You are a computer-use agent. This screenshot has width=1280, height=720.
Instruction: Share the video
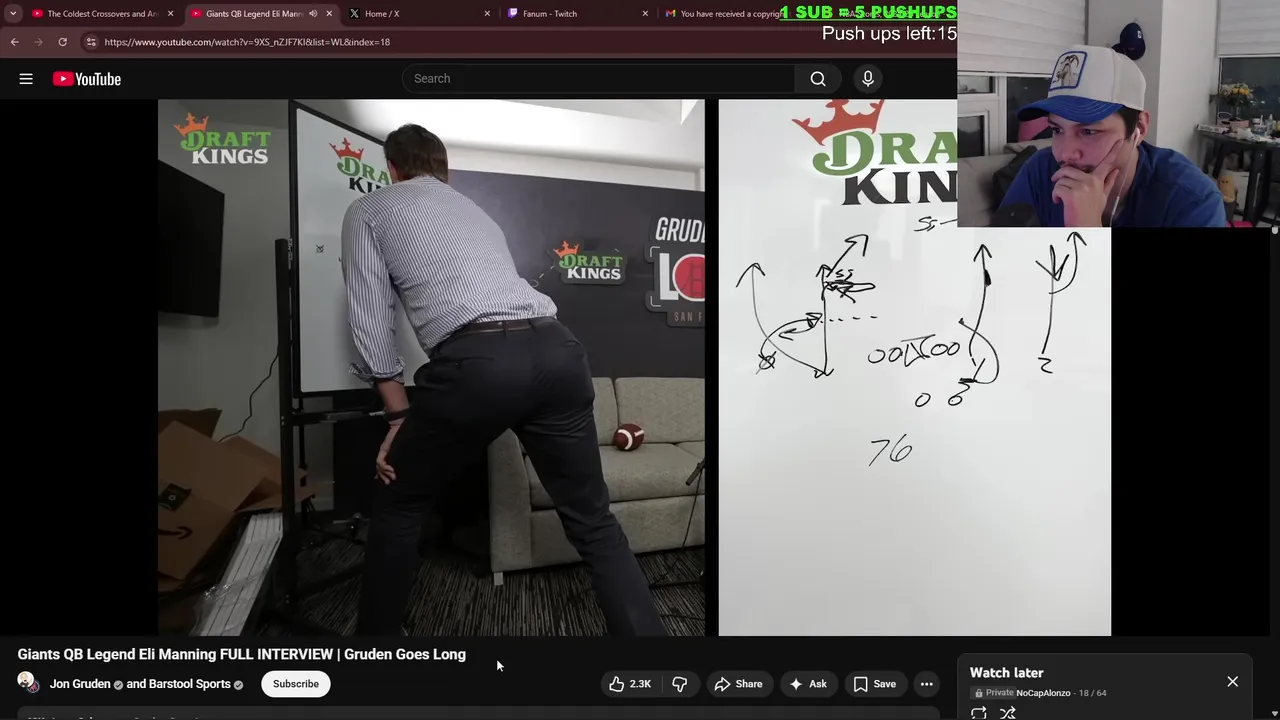pos(738,684)
